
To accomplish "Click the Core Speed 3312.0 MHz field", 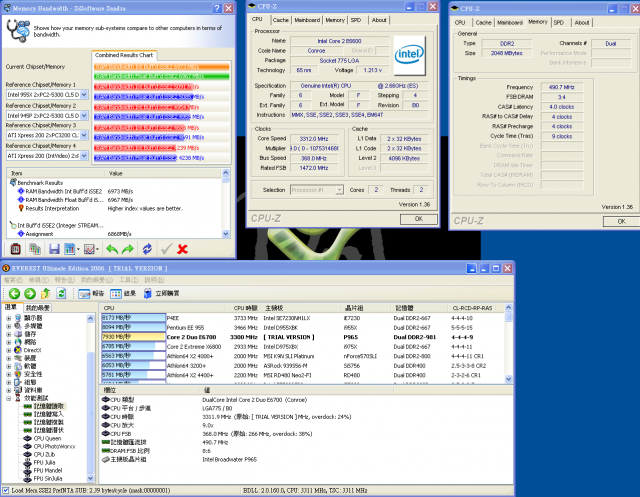I will (313, 139).
